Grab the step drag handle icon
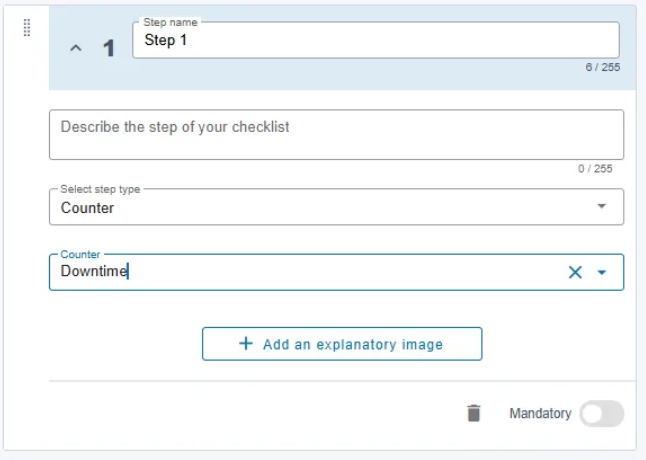Image resolution: width=646 pixels, height=460 pixels. [27, 28]
